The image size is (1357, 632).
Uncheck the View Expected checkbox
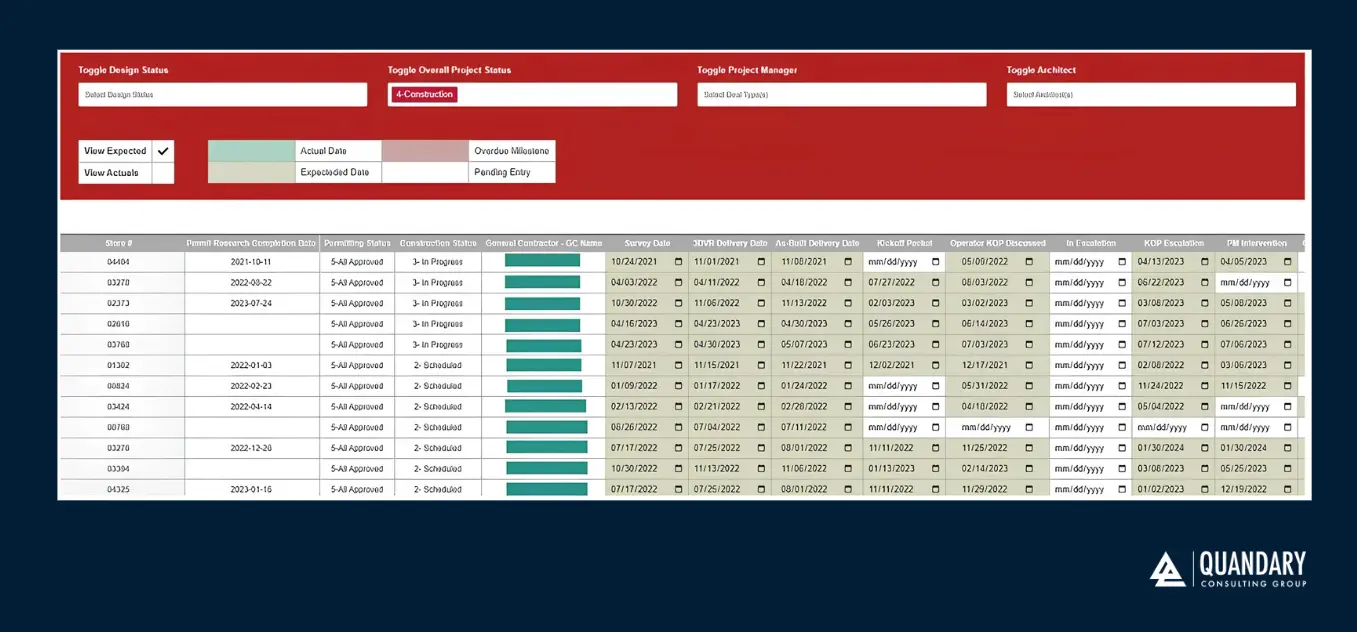(x=163, y=151)
